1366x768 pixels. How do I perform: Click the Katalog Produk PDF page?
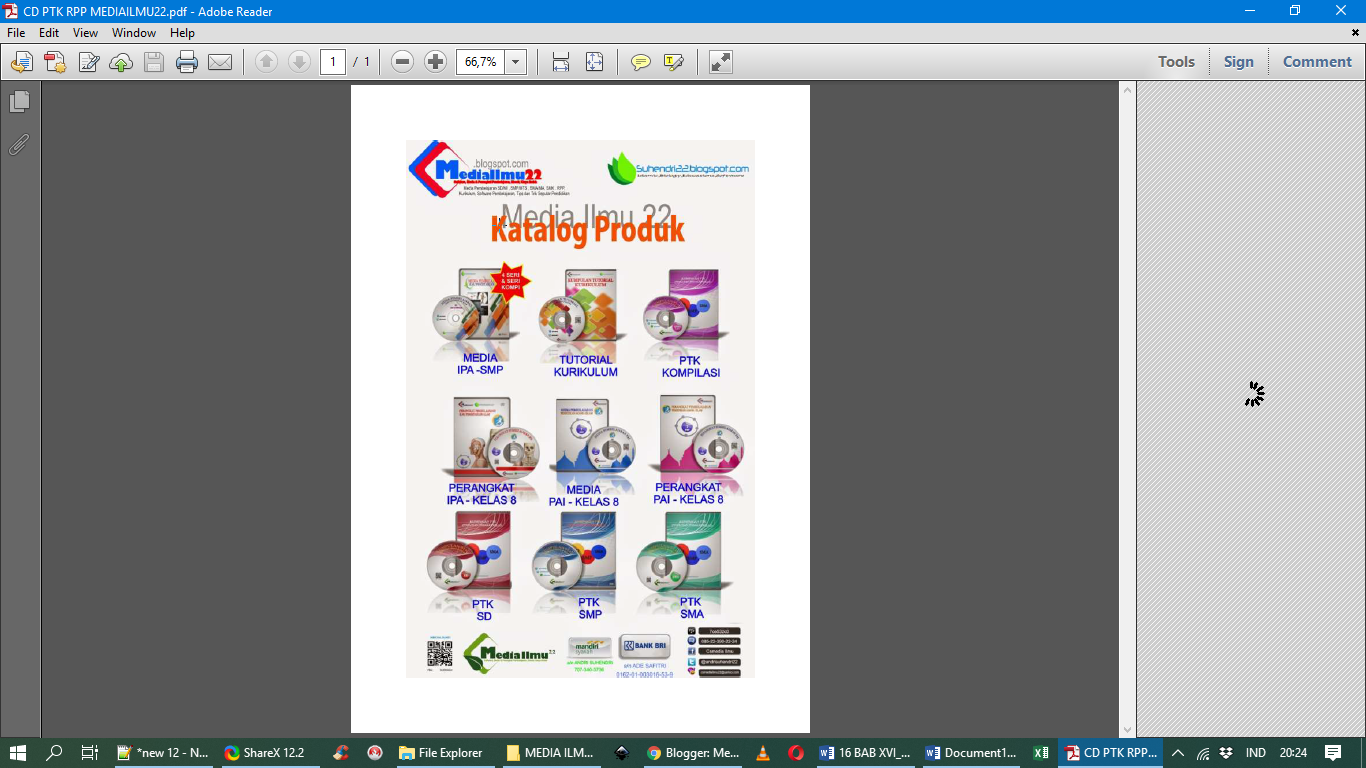click(x=580, y=409)
